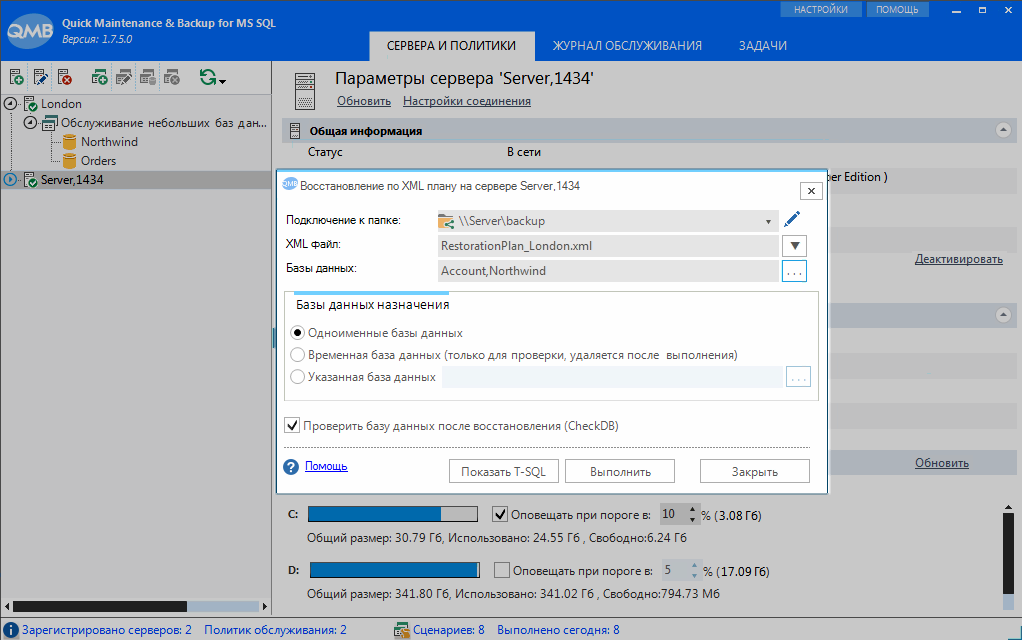1022x640 pixels.
Task: Click the shared folder icon in Подключение field
Action: click(x=446, y=221)
